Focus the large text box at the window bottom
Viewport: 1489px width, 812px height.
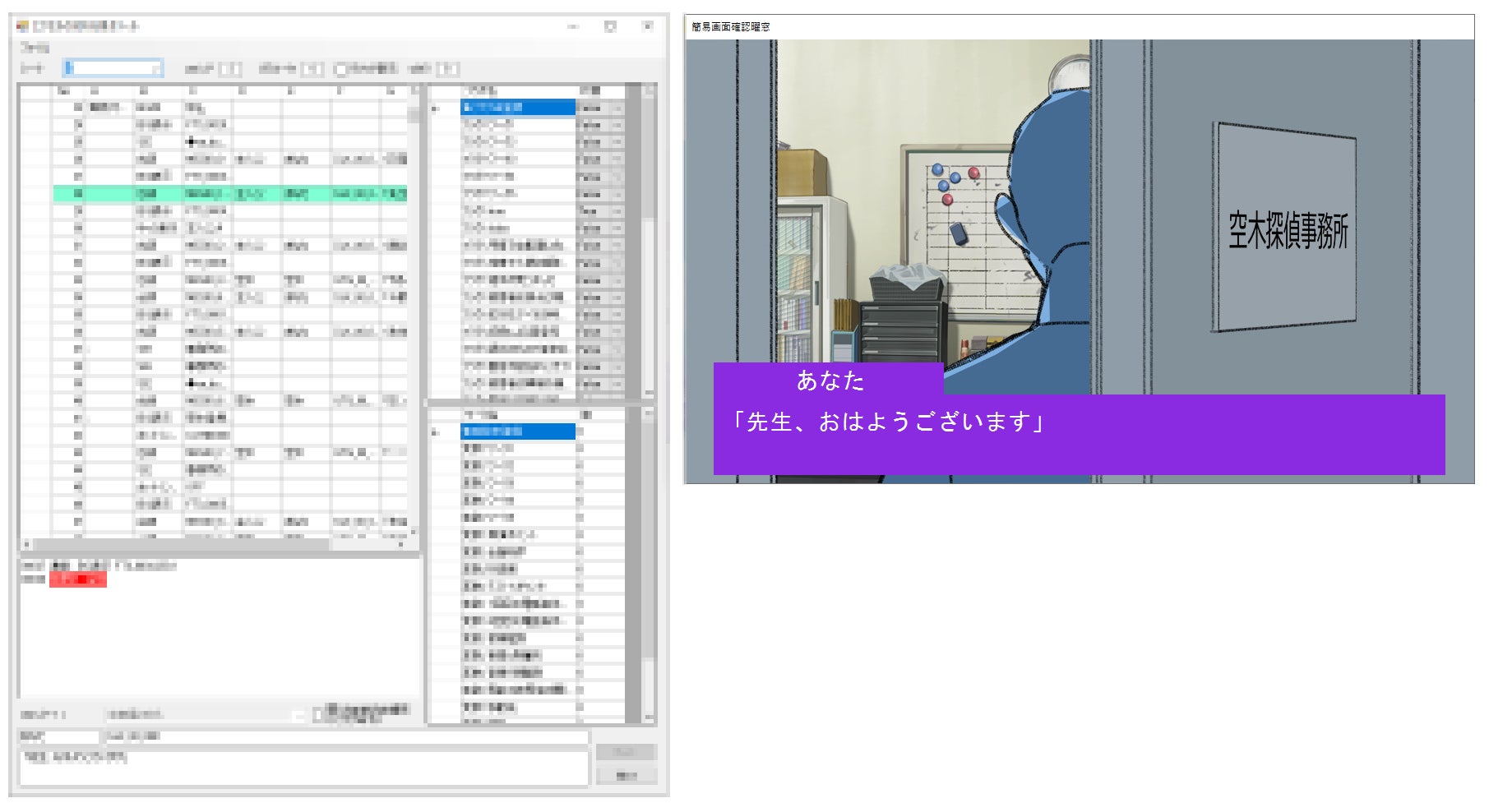pos(303,768)
